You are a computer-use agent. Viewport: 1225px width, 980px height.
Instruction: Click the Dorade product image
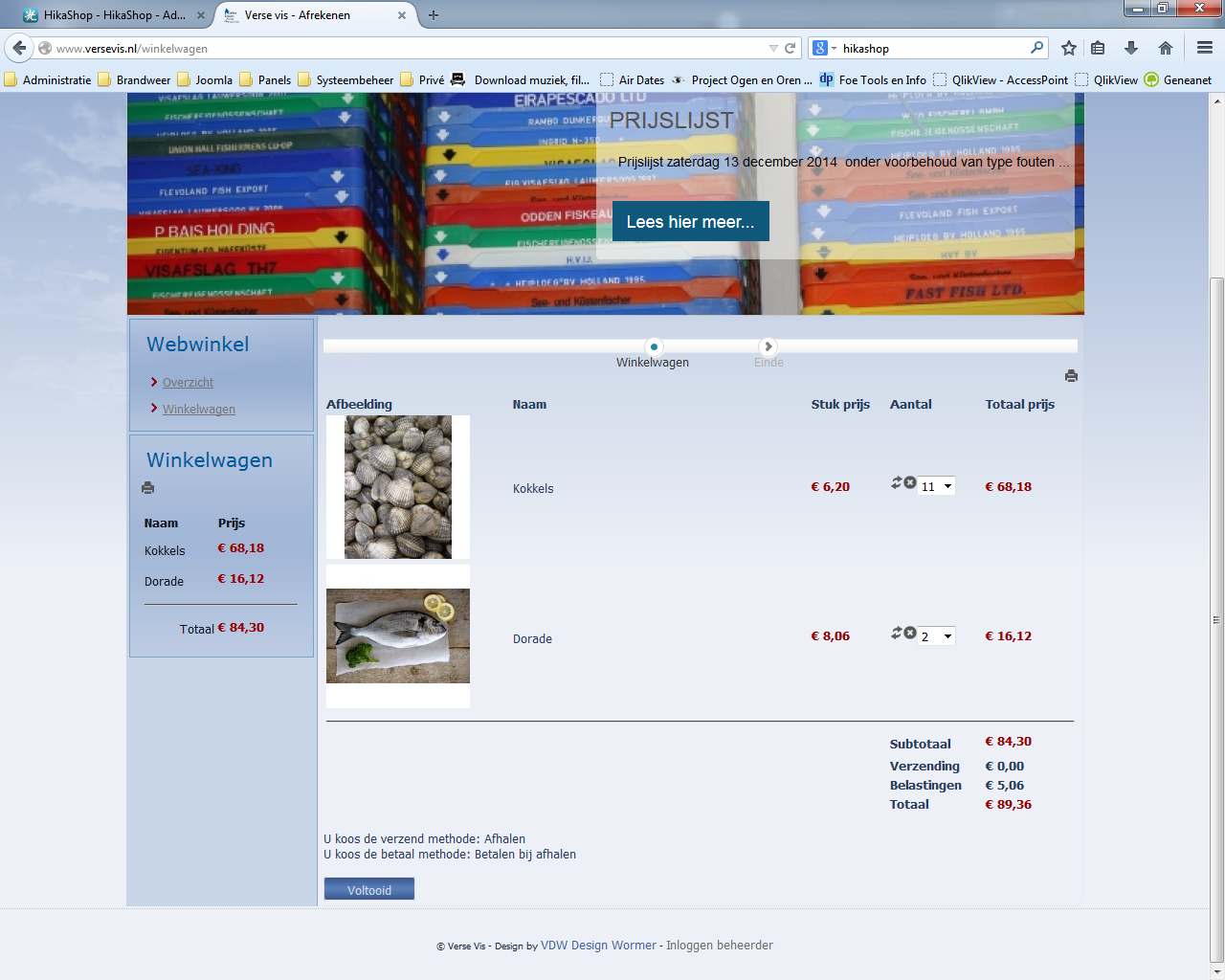coord(398,636)
